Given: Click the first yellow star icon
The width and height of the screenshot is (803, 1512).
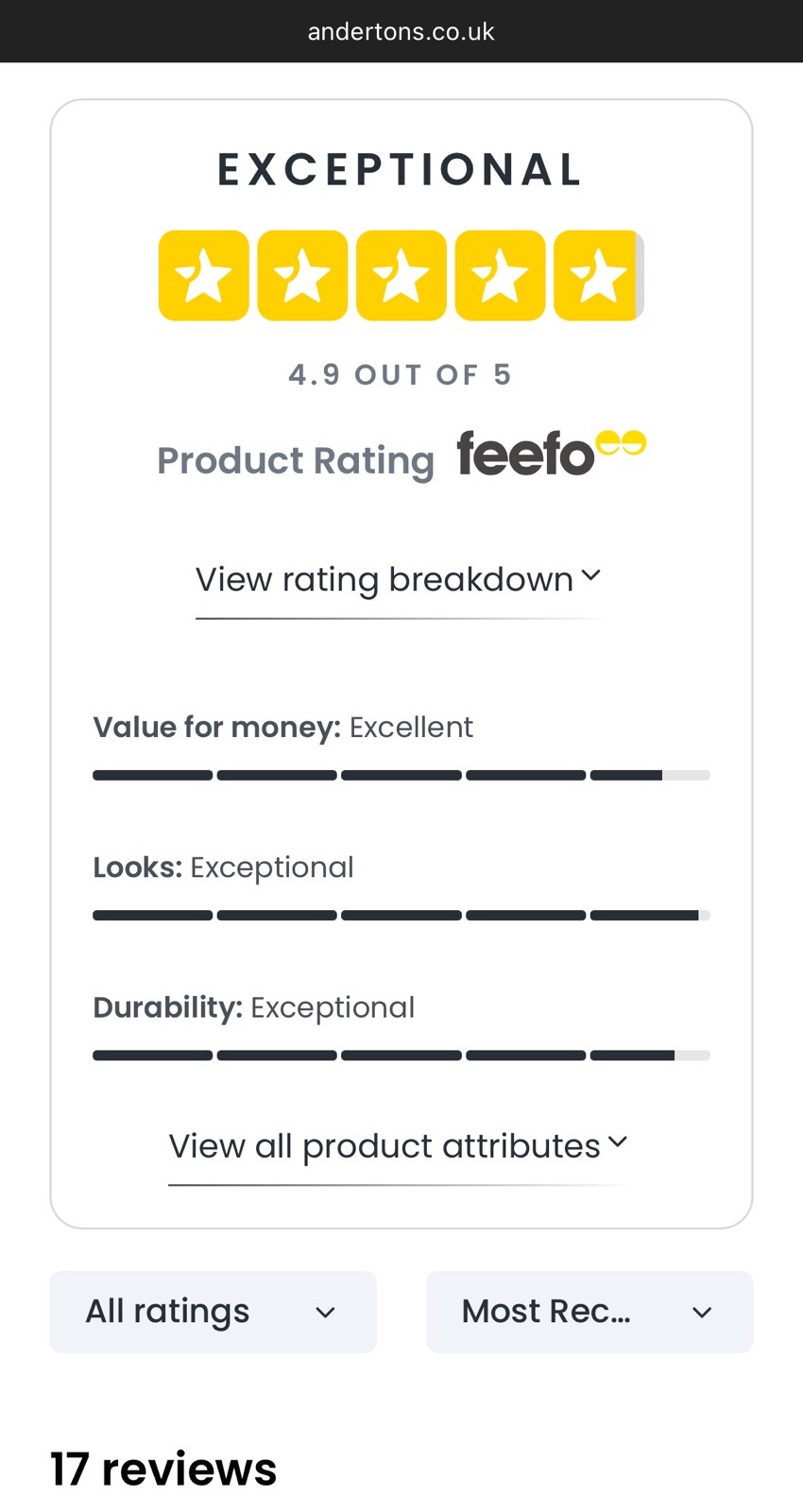Looking at the screenshot, I should pos(204,275).
